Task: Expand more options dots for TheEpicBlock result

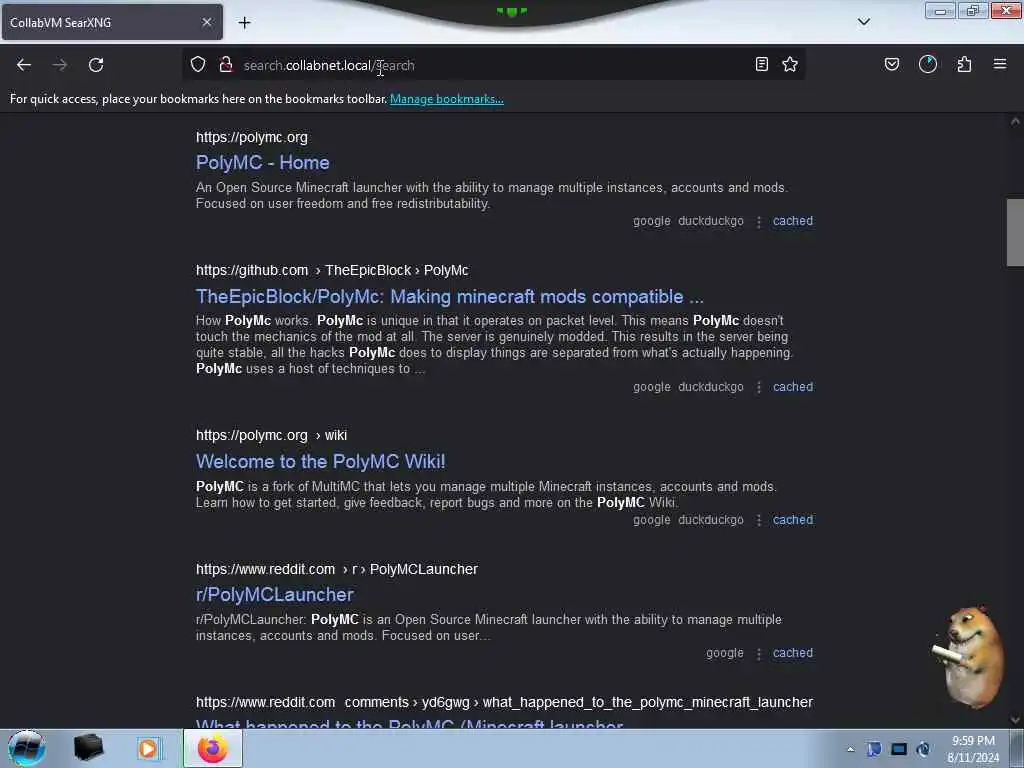Action: (759, 387)
